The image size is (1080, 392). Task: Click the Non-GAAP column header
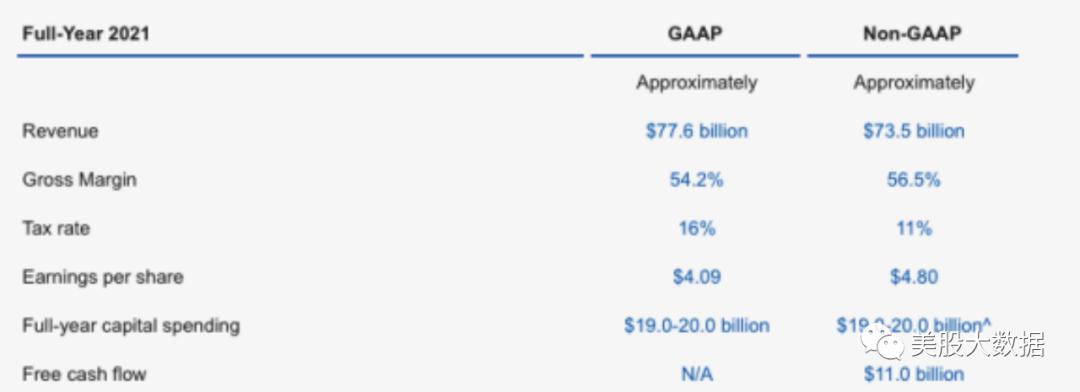pos(912,34)
